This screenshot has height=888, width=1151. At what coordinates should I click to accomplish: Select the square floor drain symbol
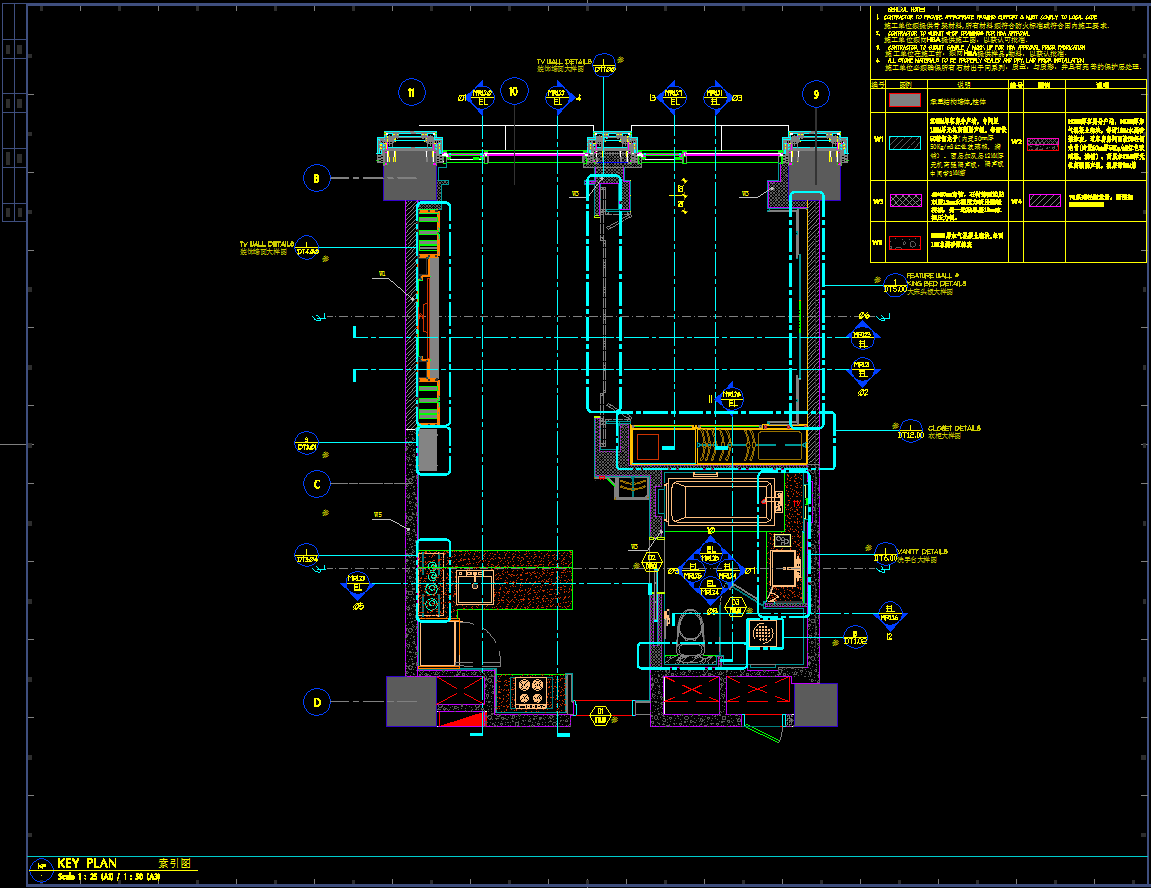click(x=765, y=633)
